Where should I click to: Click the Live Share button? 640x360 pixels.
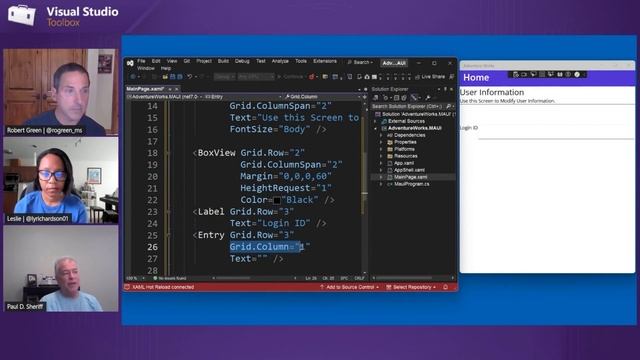pos(430,77)
